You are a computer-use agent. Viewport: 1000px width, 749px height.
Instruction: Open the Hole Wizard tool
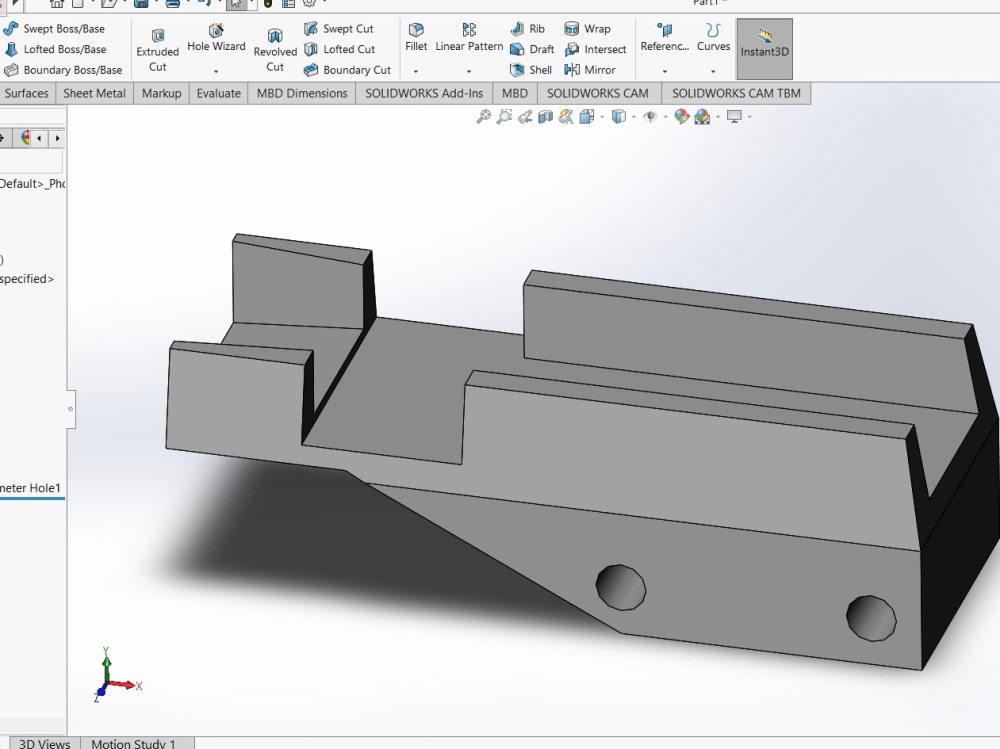pyautogui.click(x=216, y=38)
